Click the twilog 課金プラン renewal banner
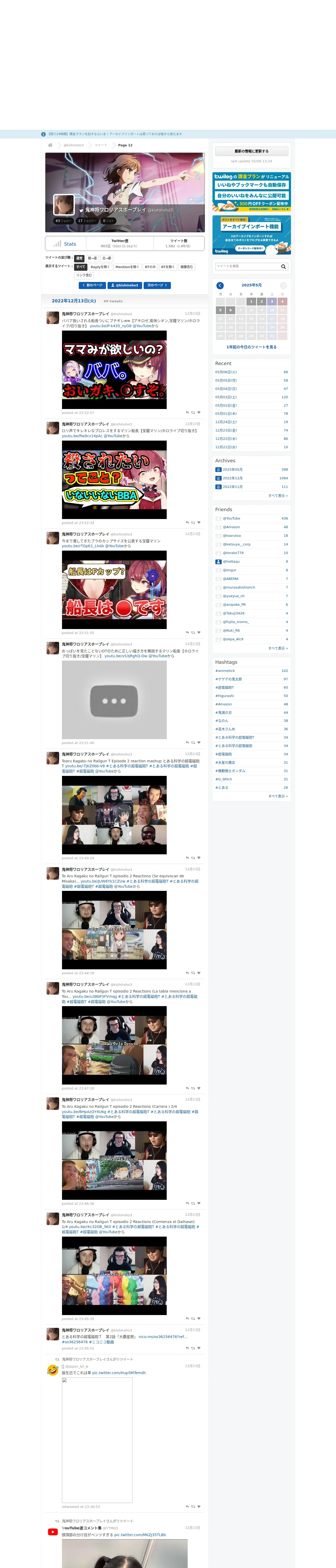 [x=251, y=192]
